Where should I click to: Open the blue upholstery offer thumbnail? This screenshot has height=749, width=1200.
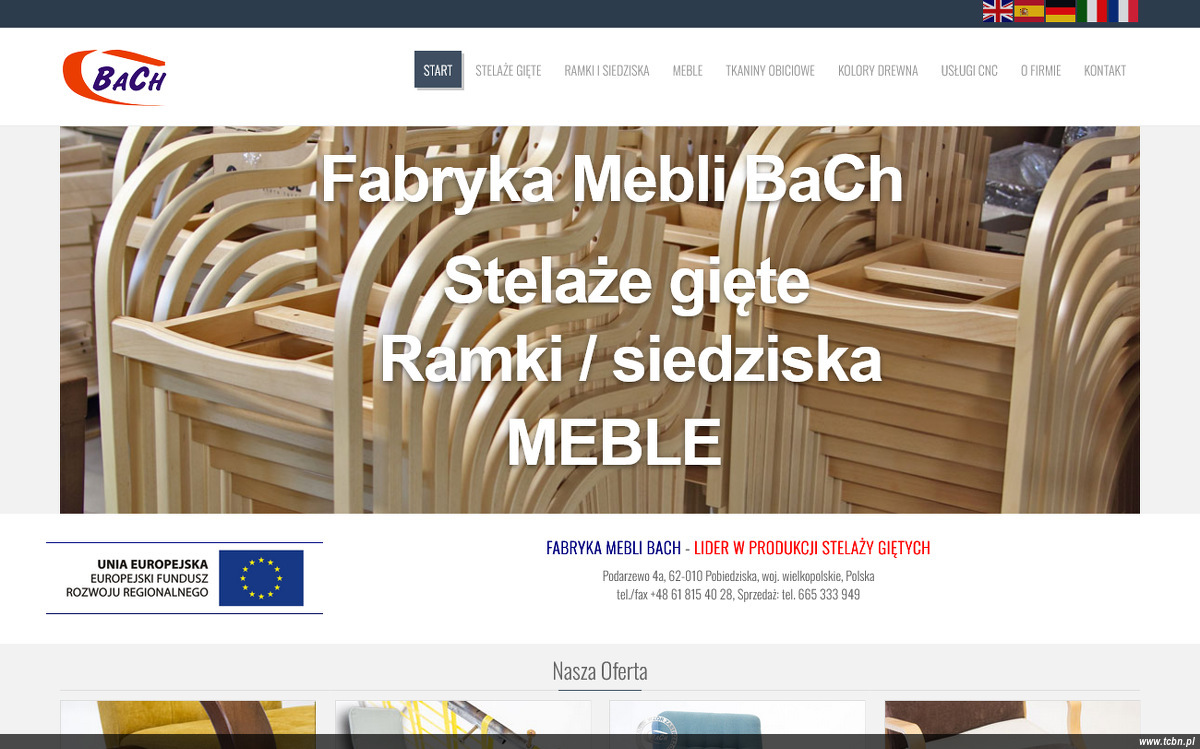tap(737, 724)
